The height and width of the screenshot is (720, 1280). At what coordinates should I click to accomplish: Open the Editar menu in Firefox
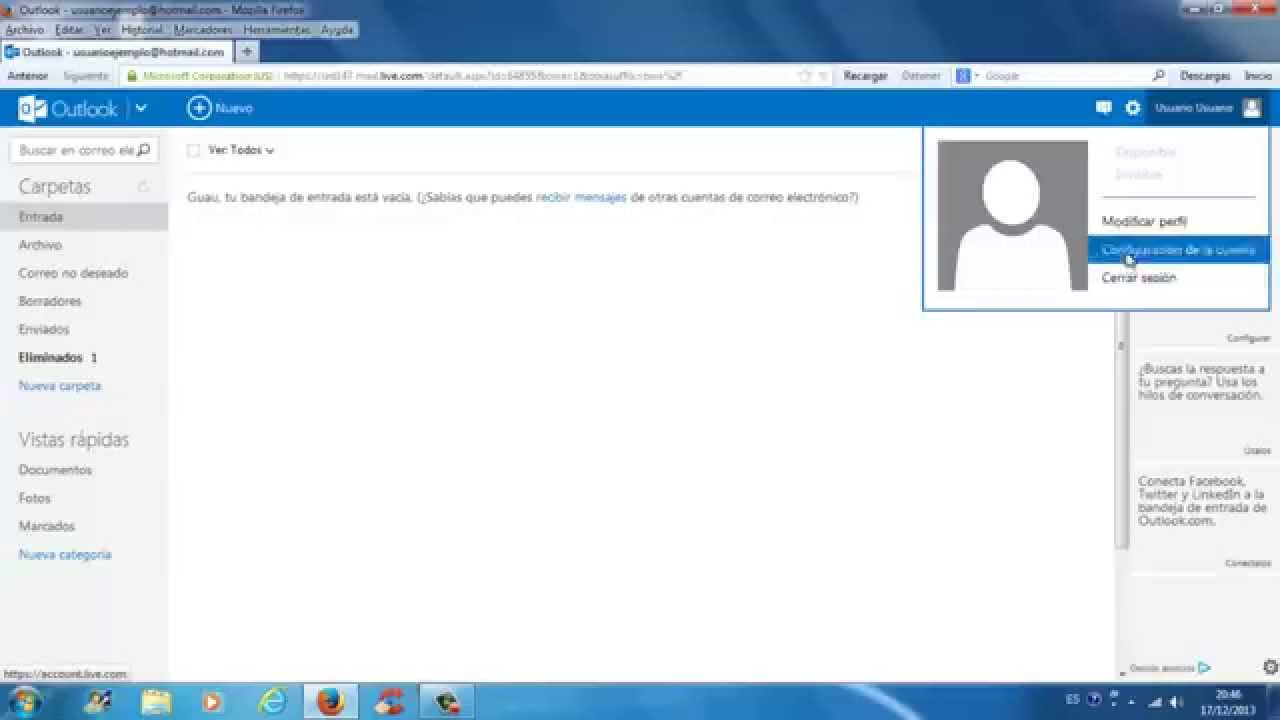[x=69, y=30]
